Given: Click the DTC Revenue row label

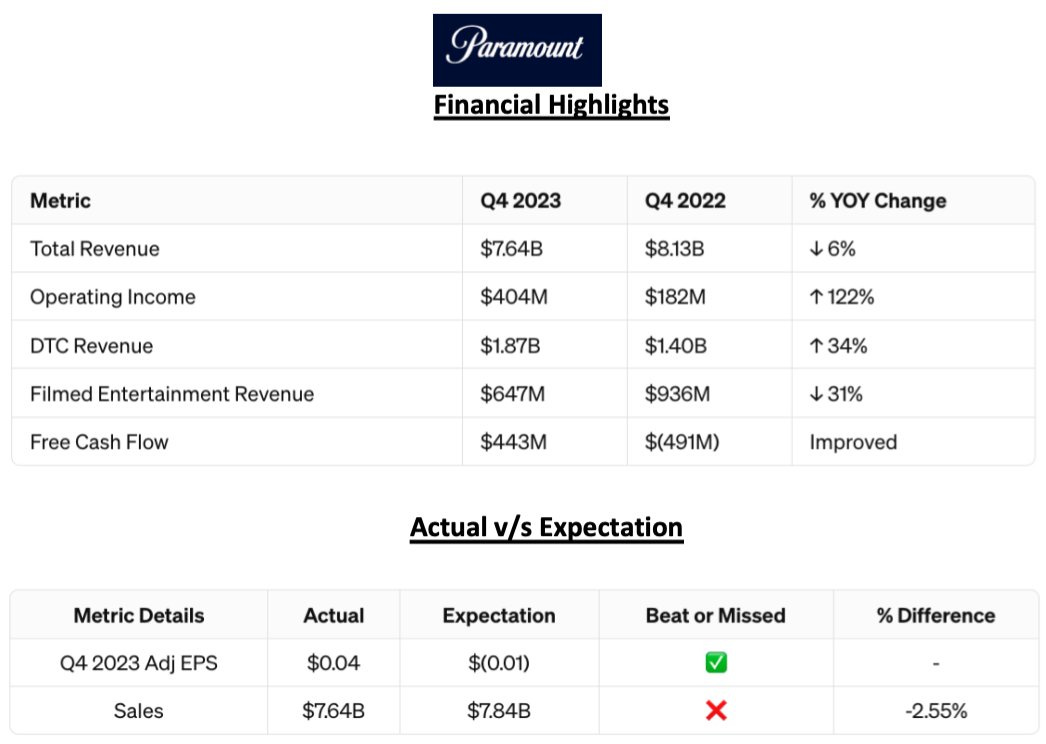Looking at the screenshot, I should coord(91,346).
